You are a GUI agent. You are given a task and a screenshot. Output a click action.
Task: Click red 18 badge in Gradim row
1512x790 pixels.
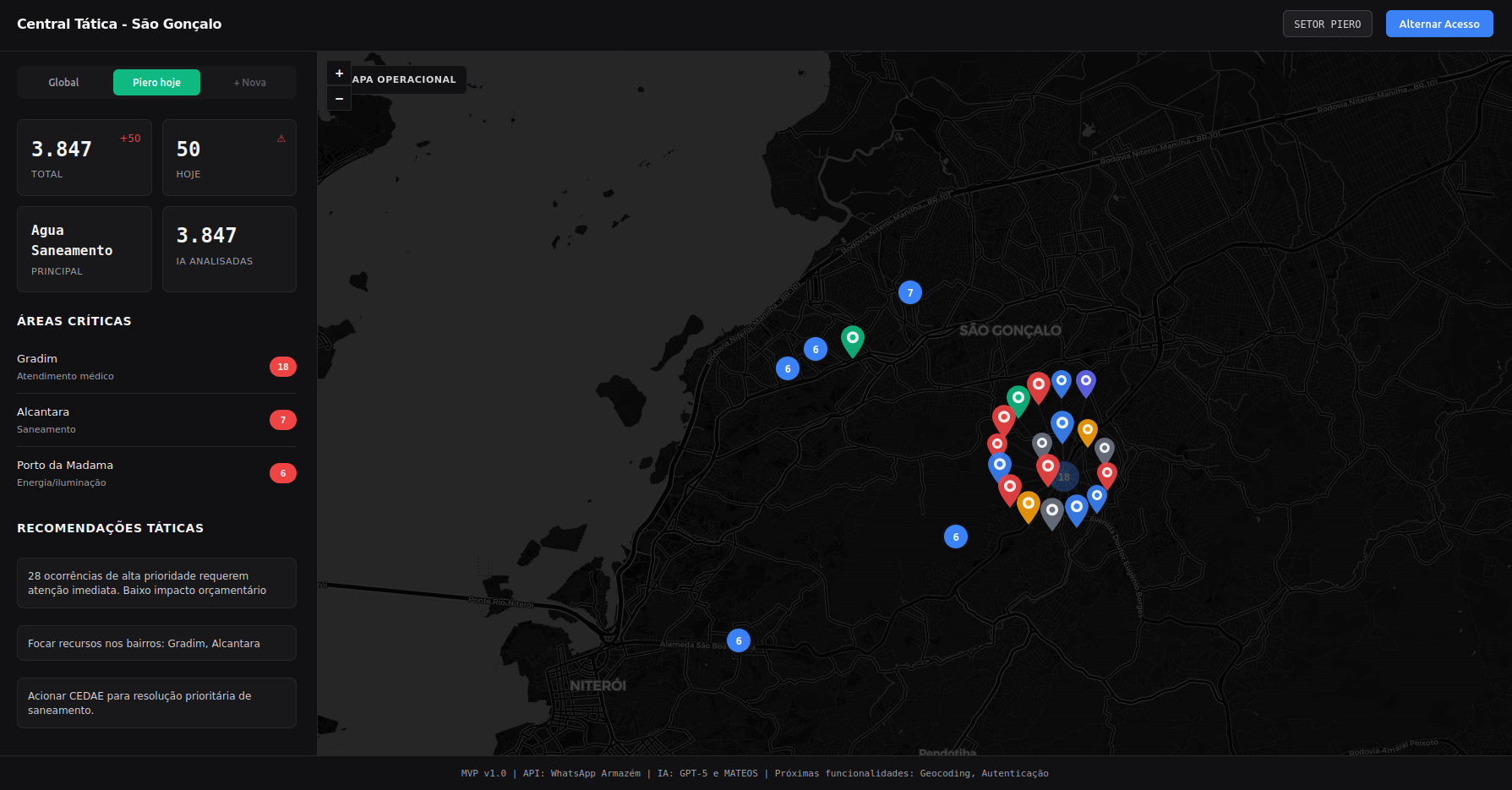(283, 367)
